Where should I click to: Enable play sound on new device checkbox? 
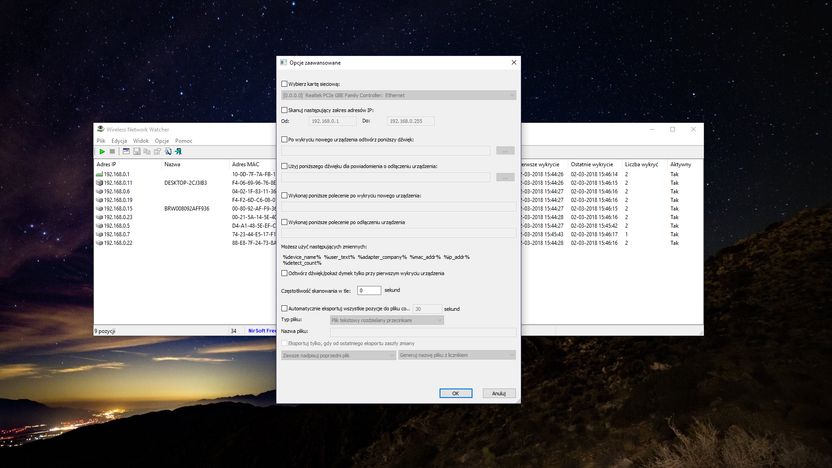[x=284, y=140]
